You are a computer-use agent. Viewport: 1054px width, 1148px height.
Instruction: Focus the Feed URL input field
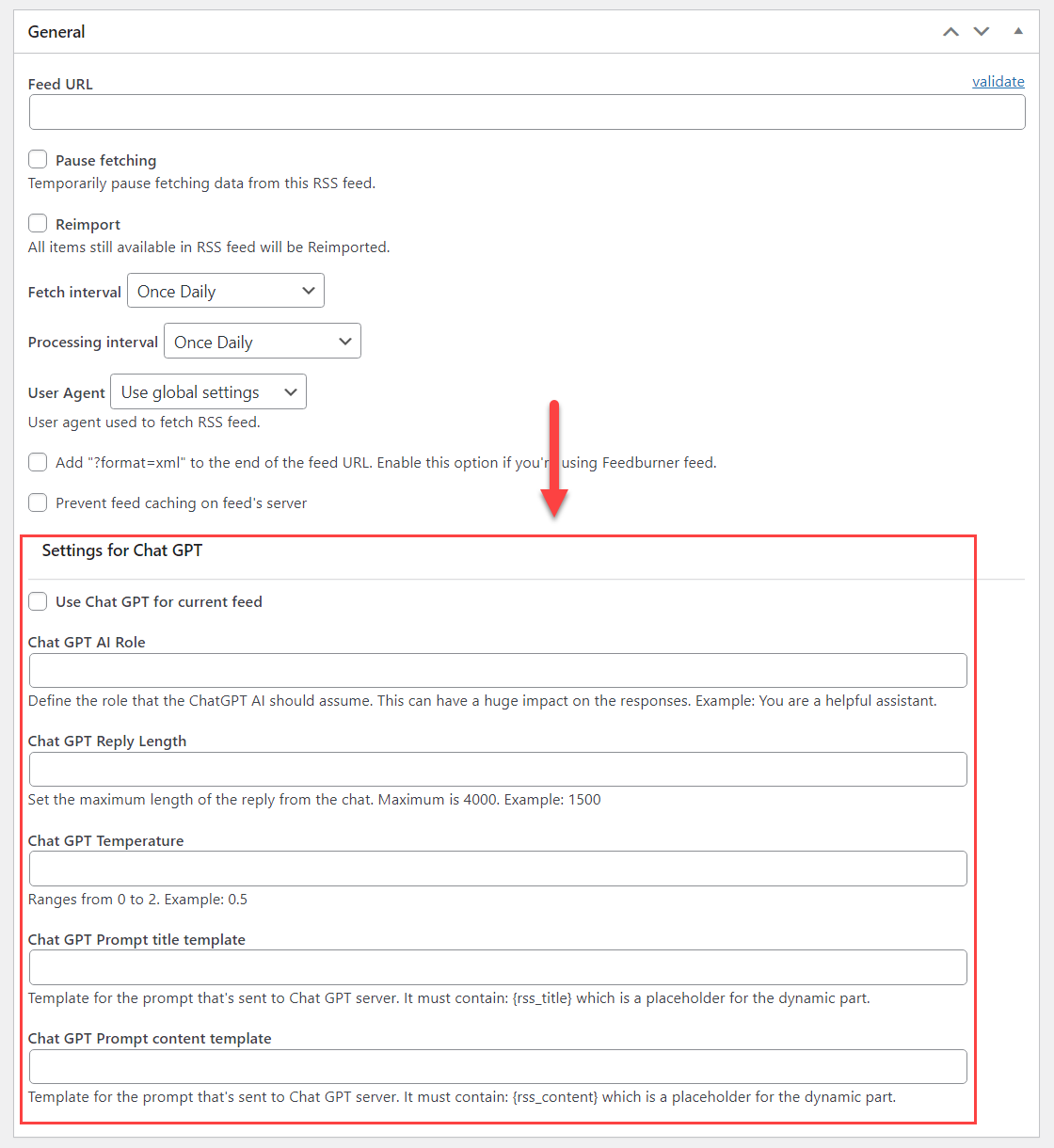[527, 112]
